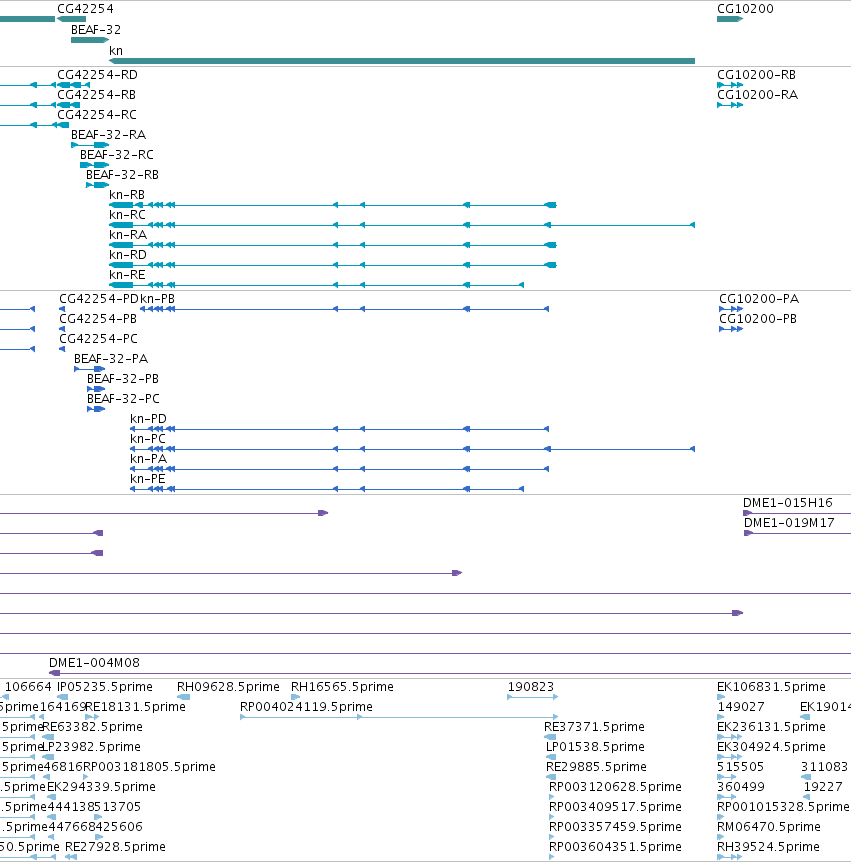The width and height of the screenshot is (851, 862).
Task: Select the RP003120628.5prime EST label
Action: pyautogui.click(x=615, y=786)
